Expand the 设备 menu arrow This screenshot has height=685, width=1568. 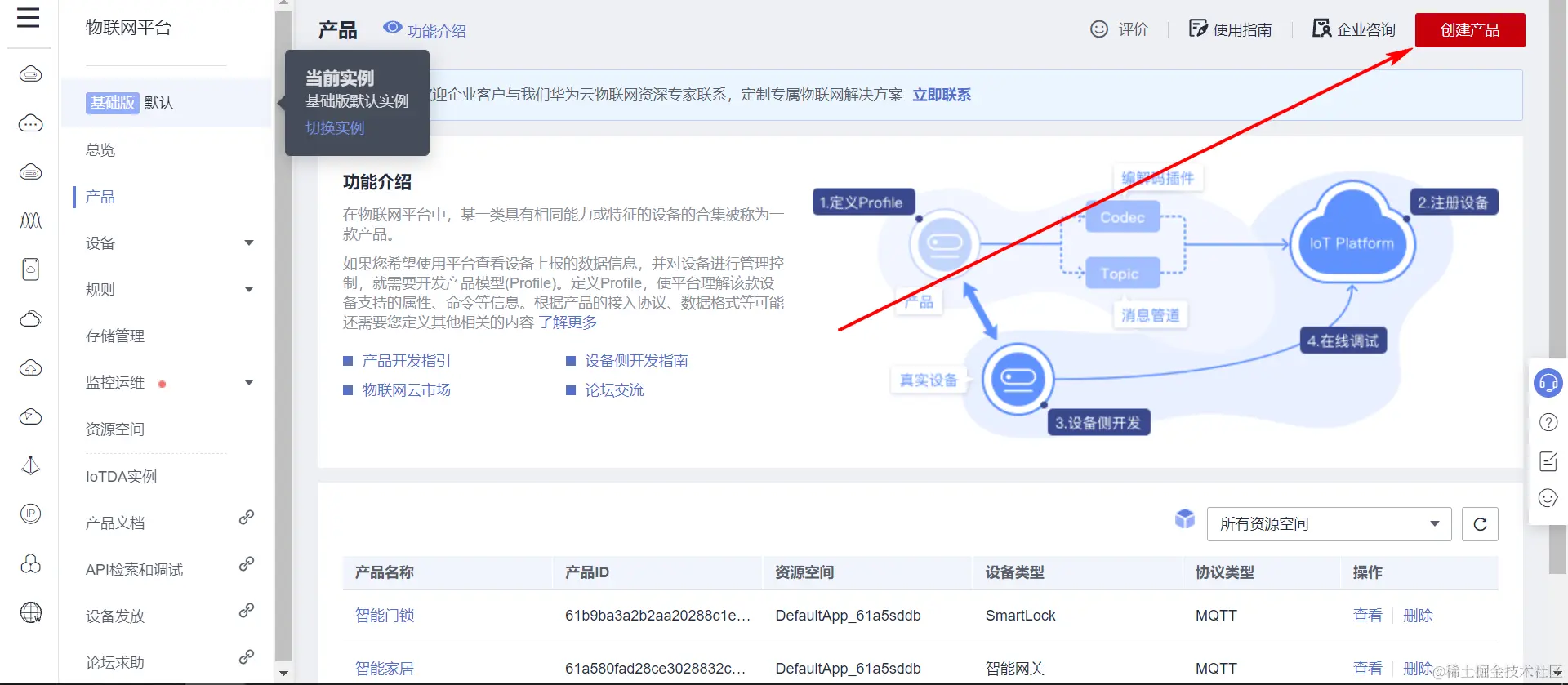click(x=249, y=242)
